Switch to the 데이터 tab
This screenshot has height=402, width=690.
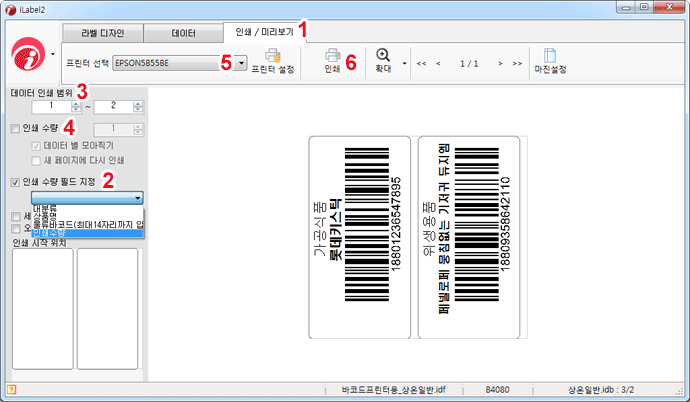tap(184, 33)
